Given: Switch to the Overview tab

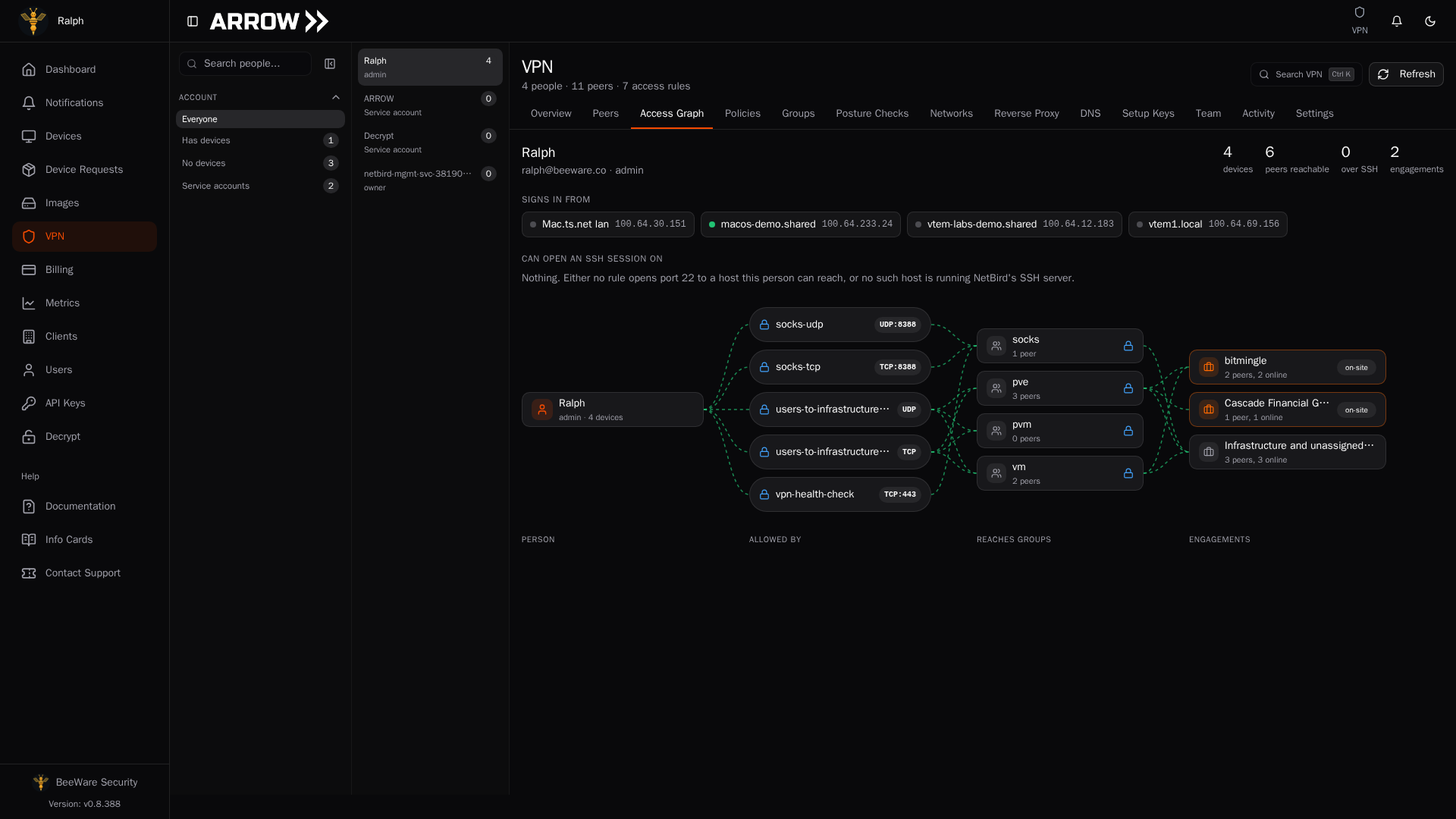Looking at the screenshot, I should (x=551, y=114).
